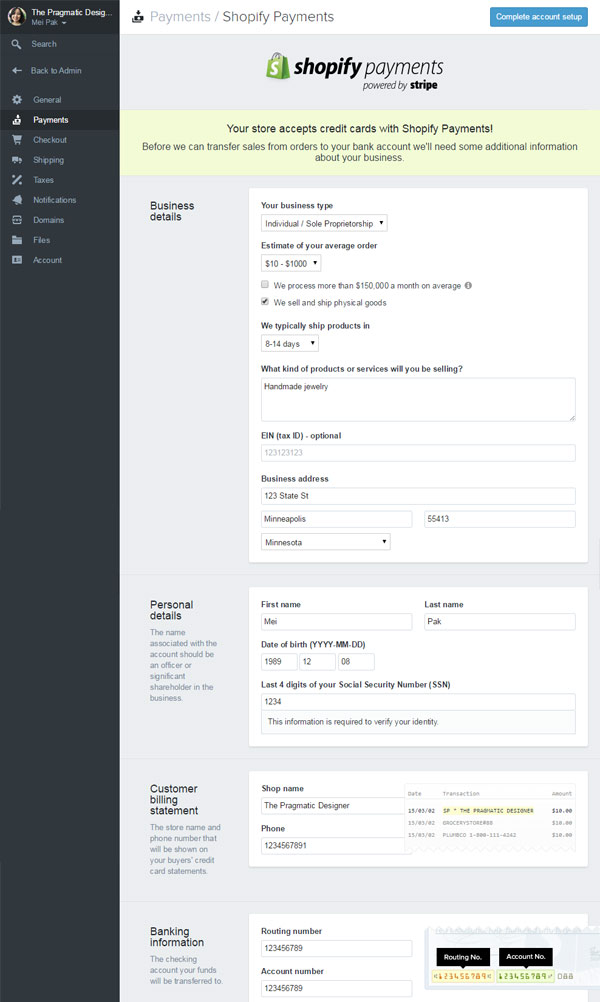Click the General gear icon
The image size is (600, 1002).
tap(17, 100)
